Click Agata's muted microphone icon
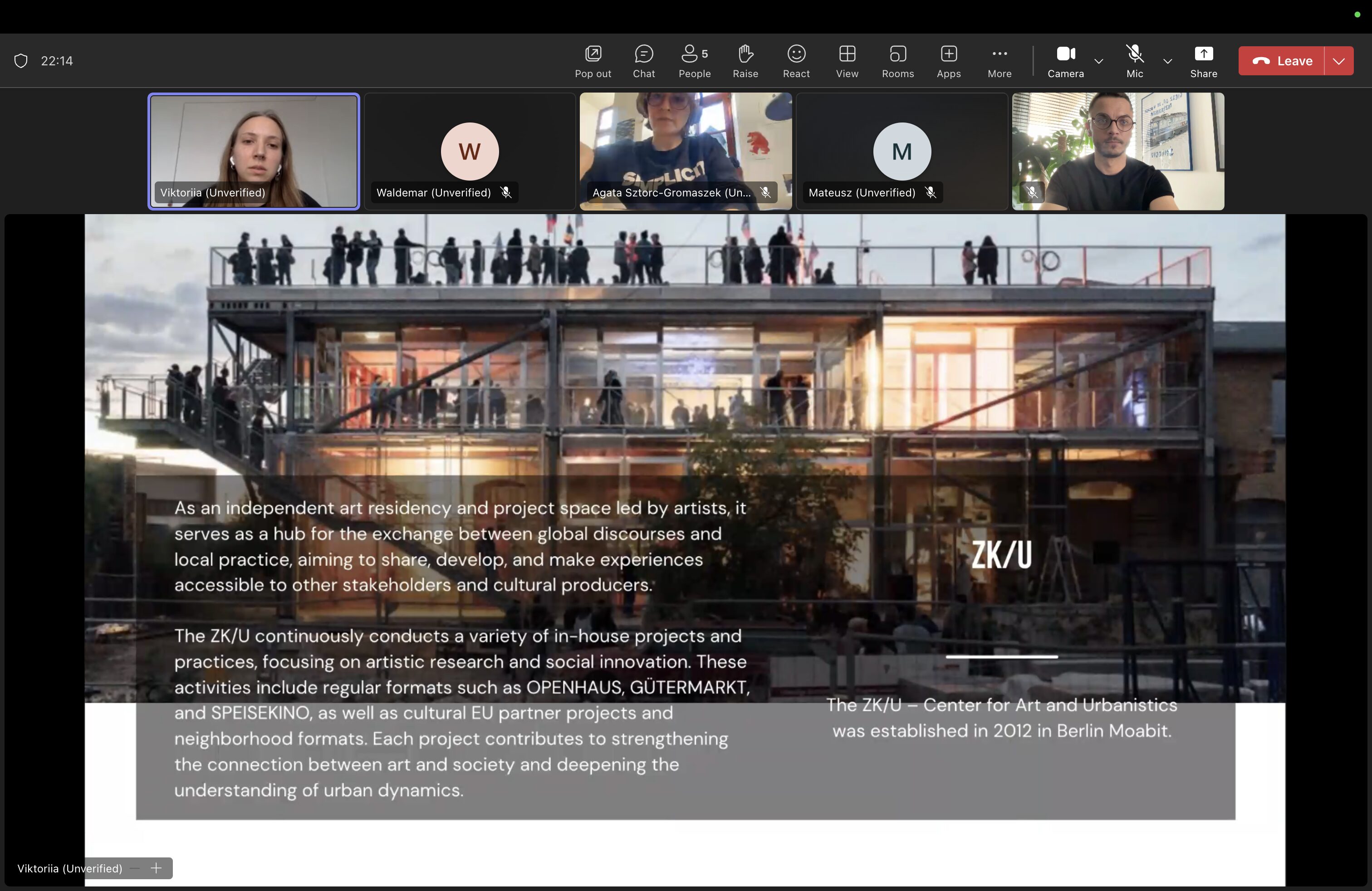This screenshot has height=891, width=1372. tap(765, 192)
